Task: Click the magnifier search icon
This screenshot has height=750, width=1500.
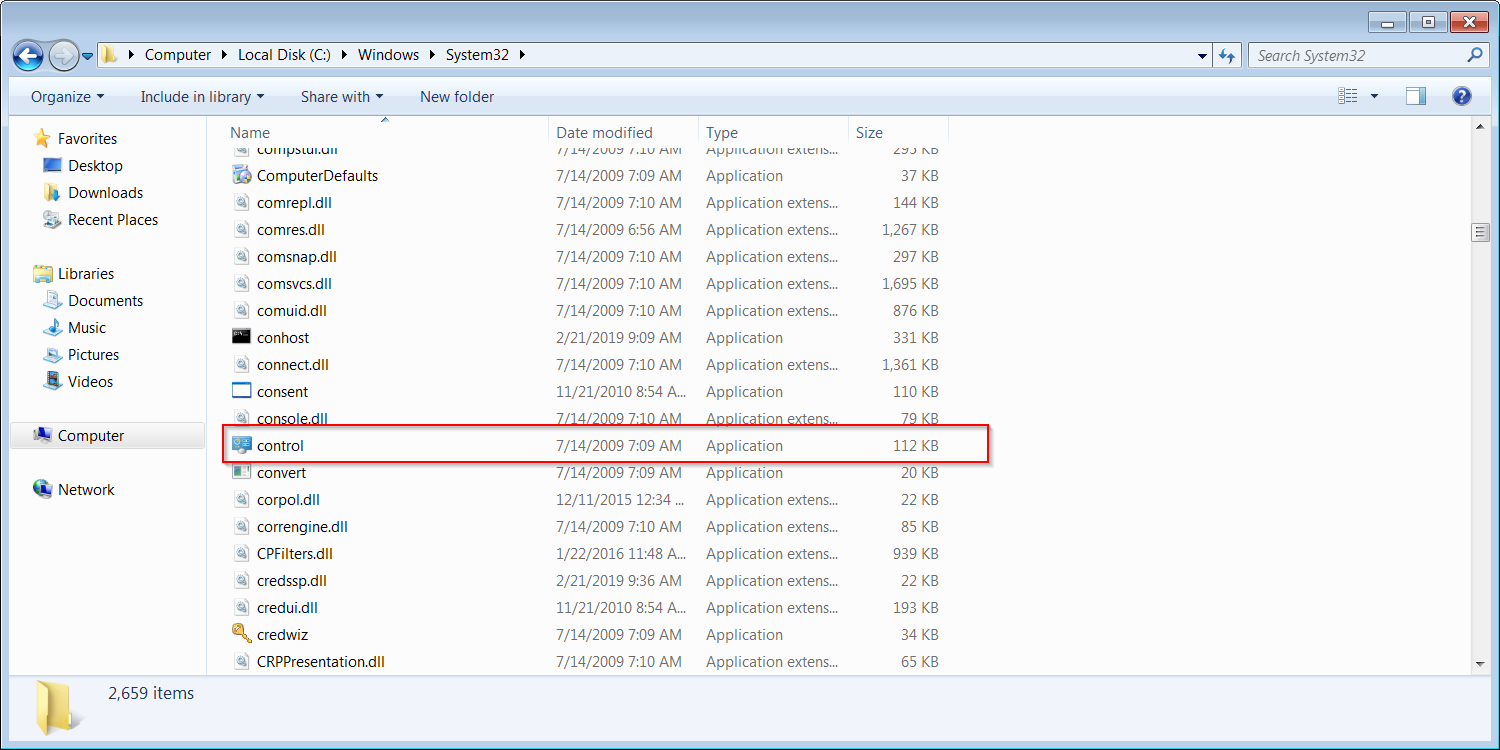Action: click(x=1476, y=56)
